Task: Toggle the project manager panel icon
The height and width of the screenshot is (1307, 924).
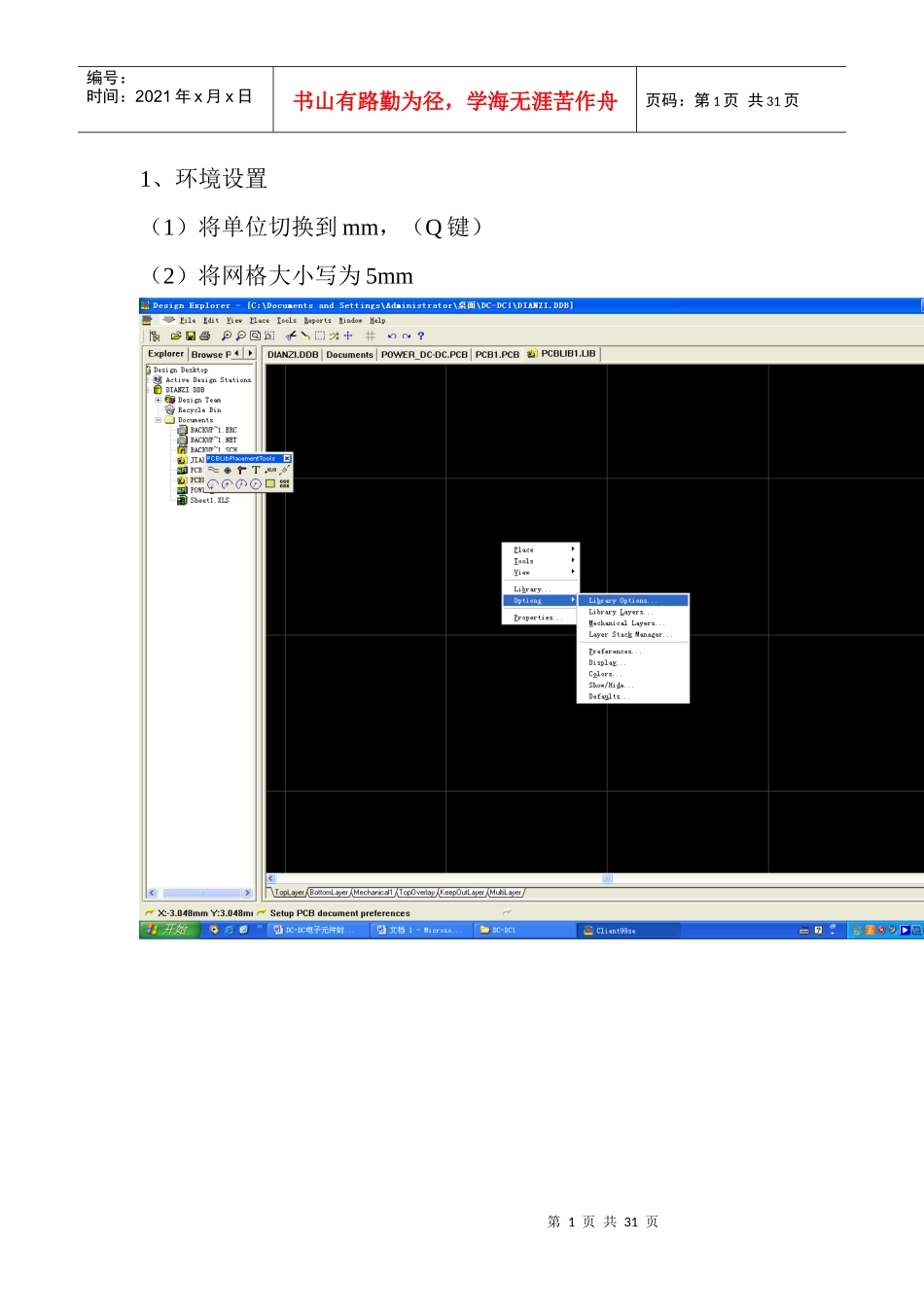Action: coord(155,336)
